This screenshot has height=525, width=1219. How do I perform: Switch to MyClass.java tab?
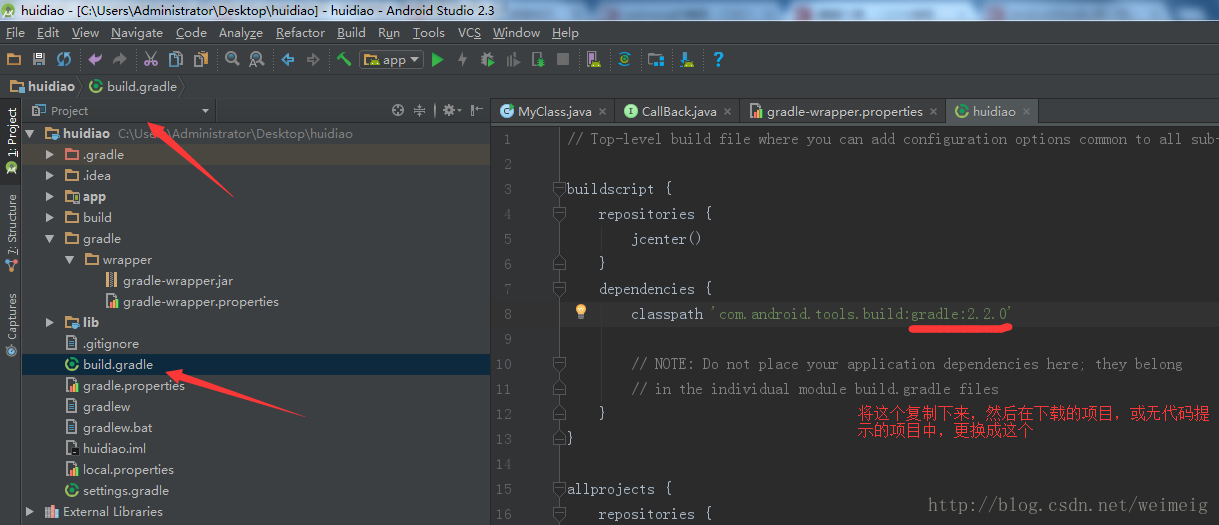[554, 111]
